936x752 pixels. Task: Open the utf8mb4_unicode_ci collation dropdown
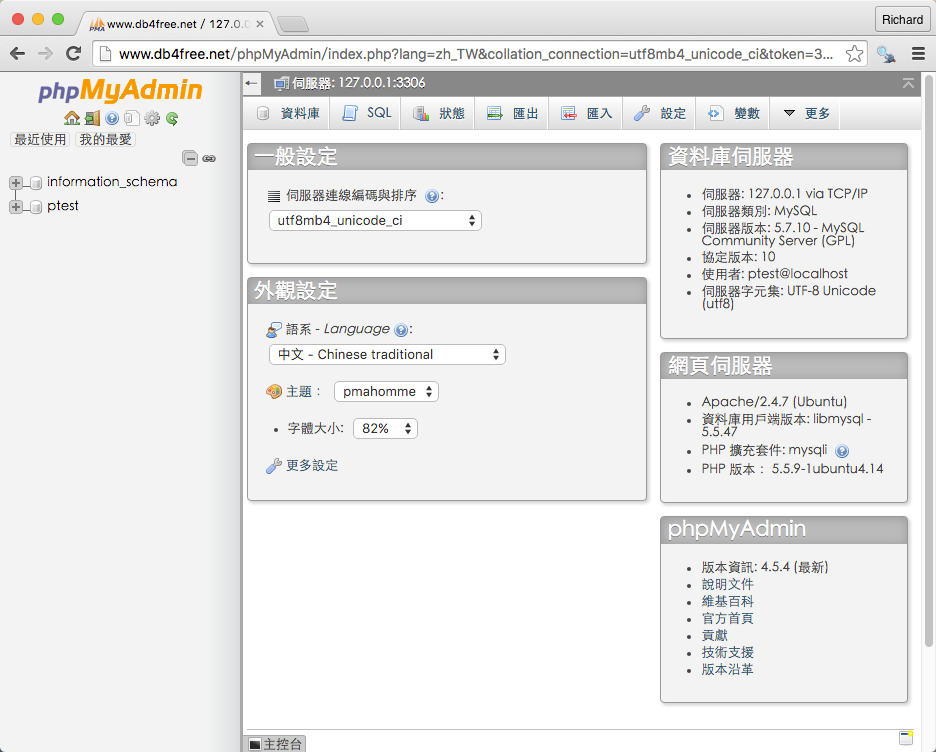pyautogui.click(x=375, y=220)
